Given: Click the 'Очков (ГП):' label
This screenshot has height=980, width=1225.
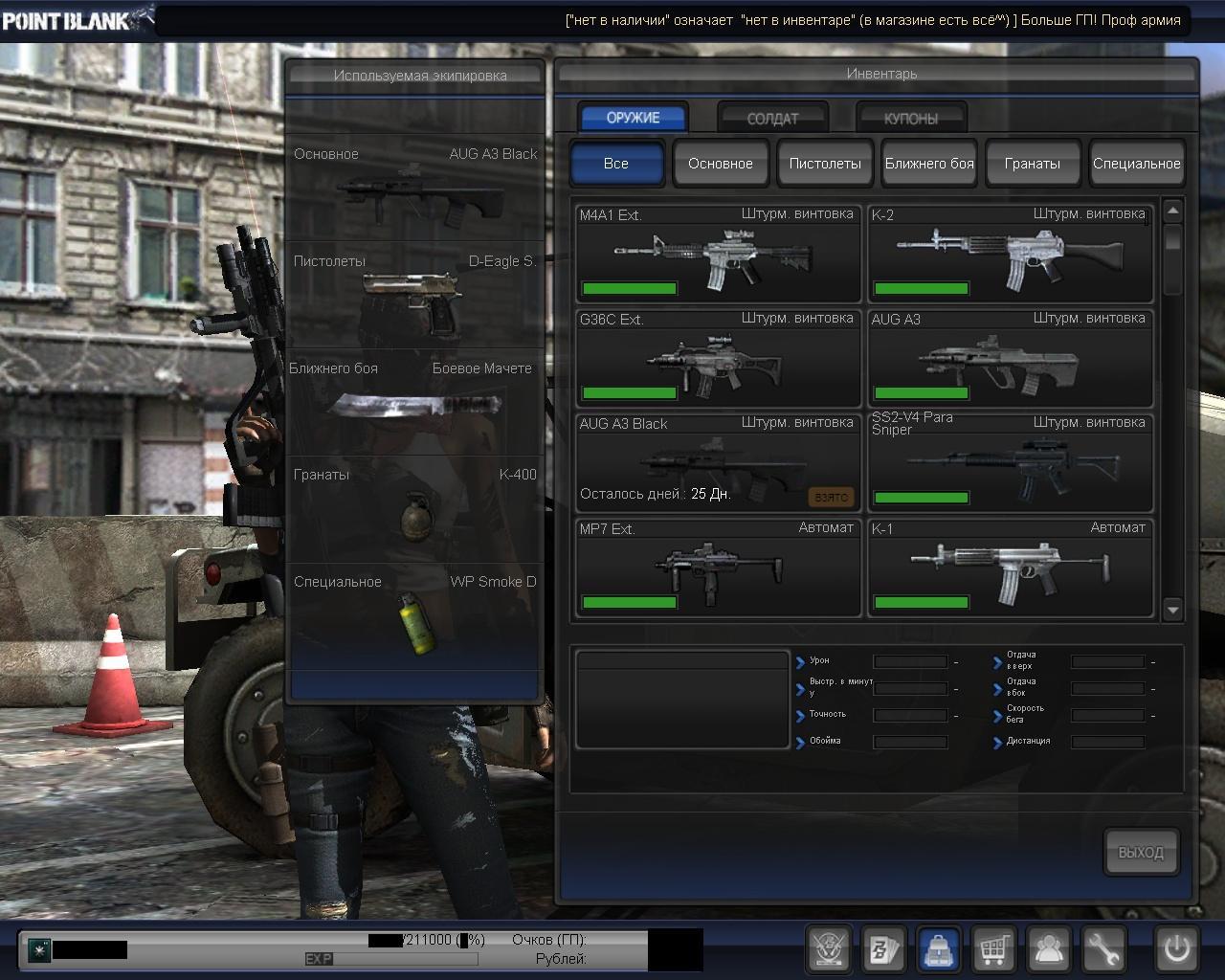Looking at the screenshot, I should click(x=549, y=940).
